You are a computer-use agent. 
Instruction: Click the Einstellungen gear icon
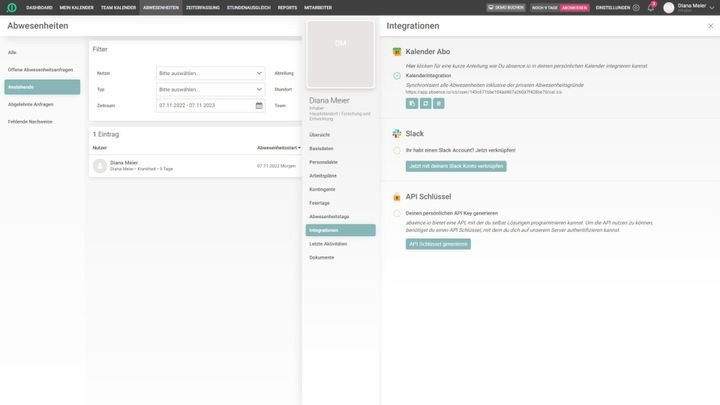click(636, 7)
